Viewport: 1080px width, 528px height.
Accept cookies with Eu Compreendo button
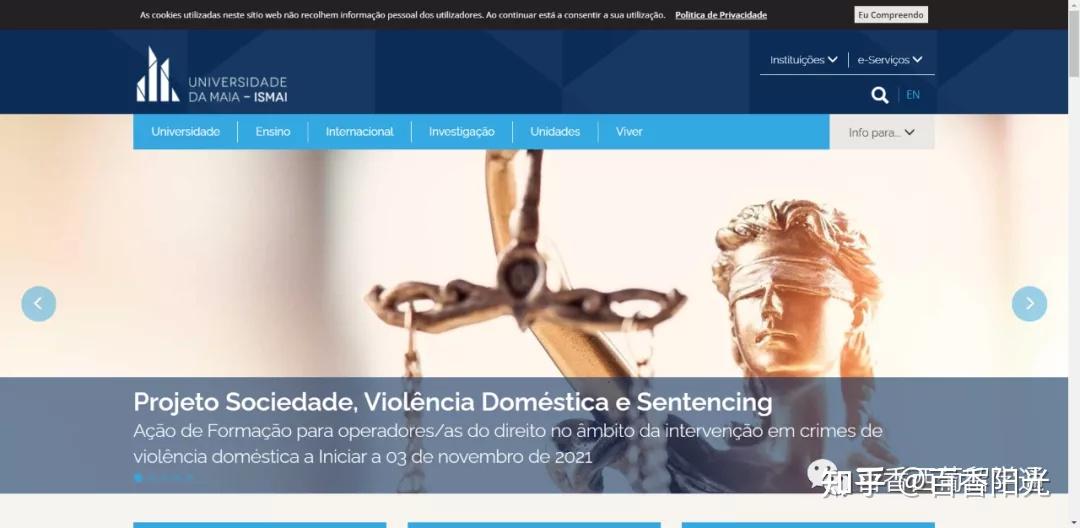click(891, 15)
